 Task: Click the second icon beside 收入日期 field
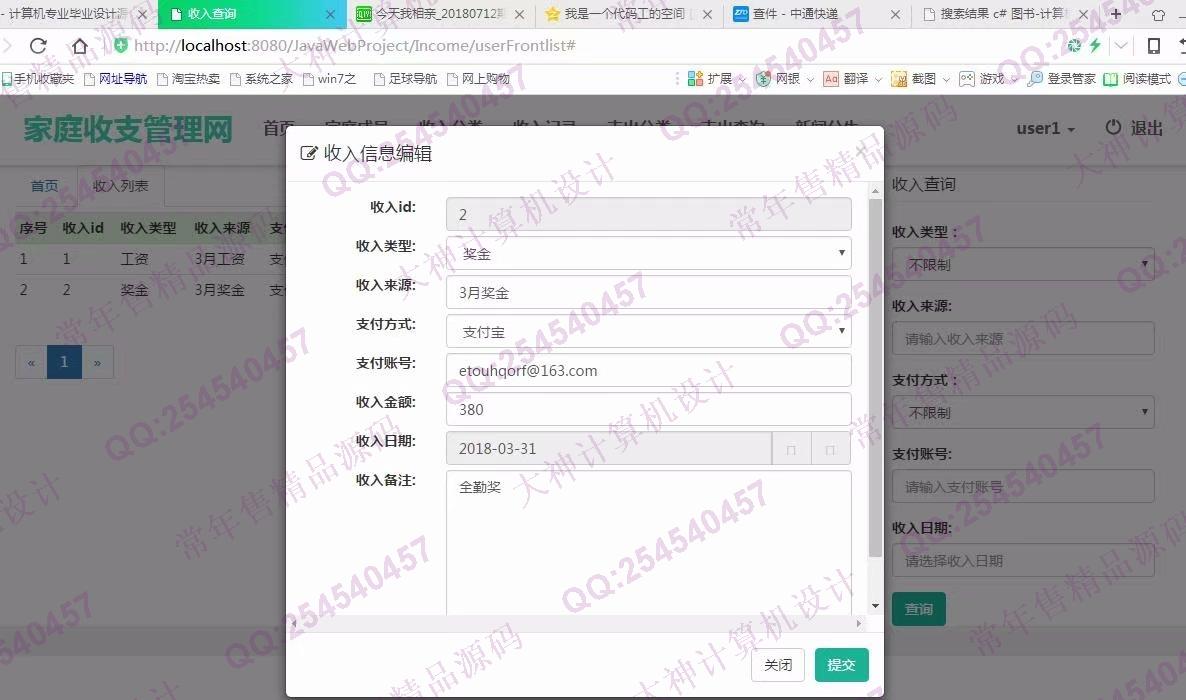pos(830,449)
